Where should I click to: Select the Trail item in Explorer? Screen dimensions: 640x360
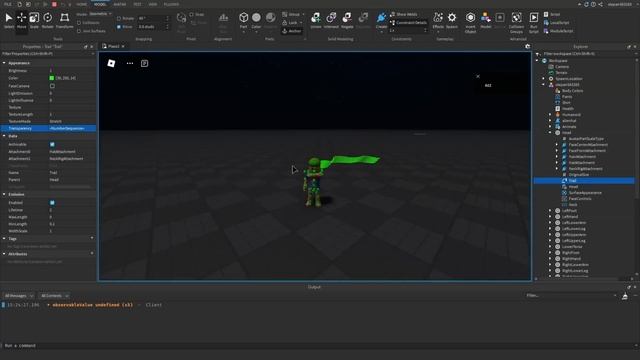[584, 180]
